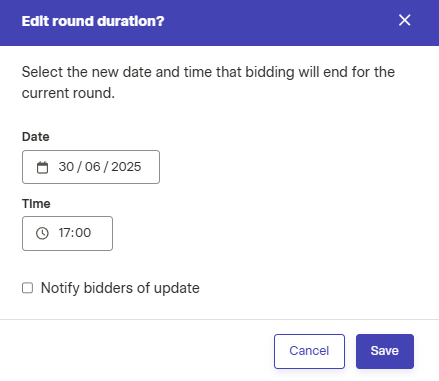The width and height of the screenshot is (439, 381).
Task: Click the clock icon in Time field
Action: [42, 233]
